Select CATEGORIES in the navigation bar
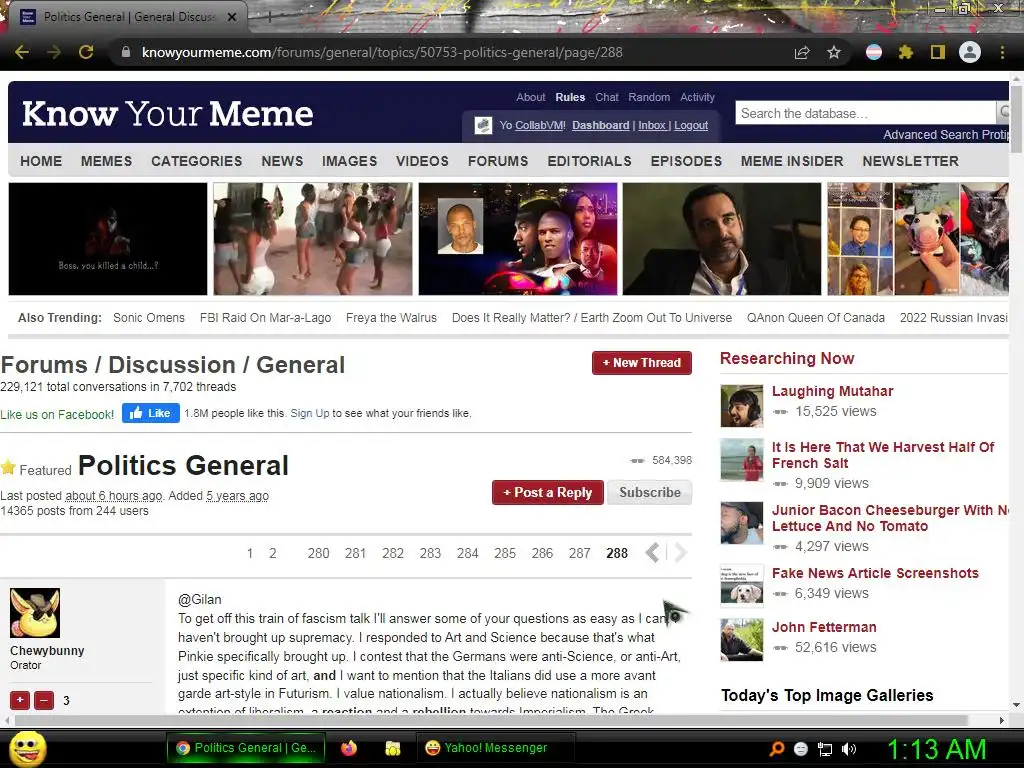This screenshot has width=1024, height=768. (197, 161)
